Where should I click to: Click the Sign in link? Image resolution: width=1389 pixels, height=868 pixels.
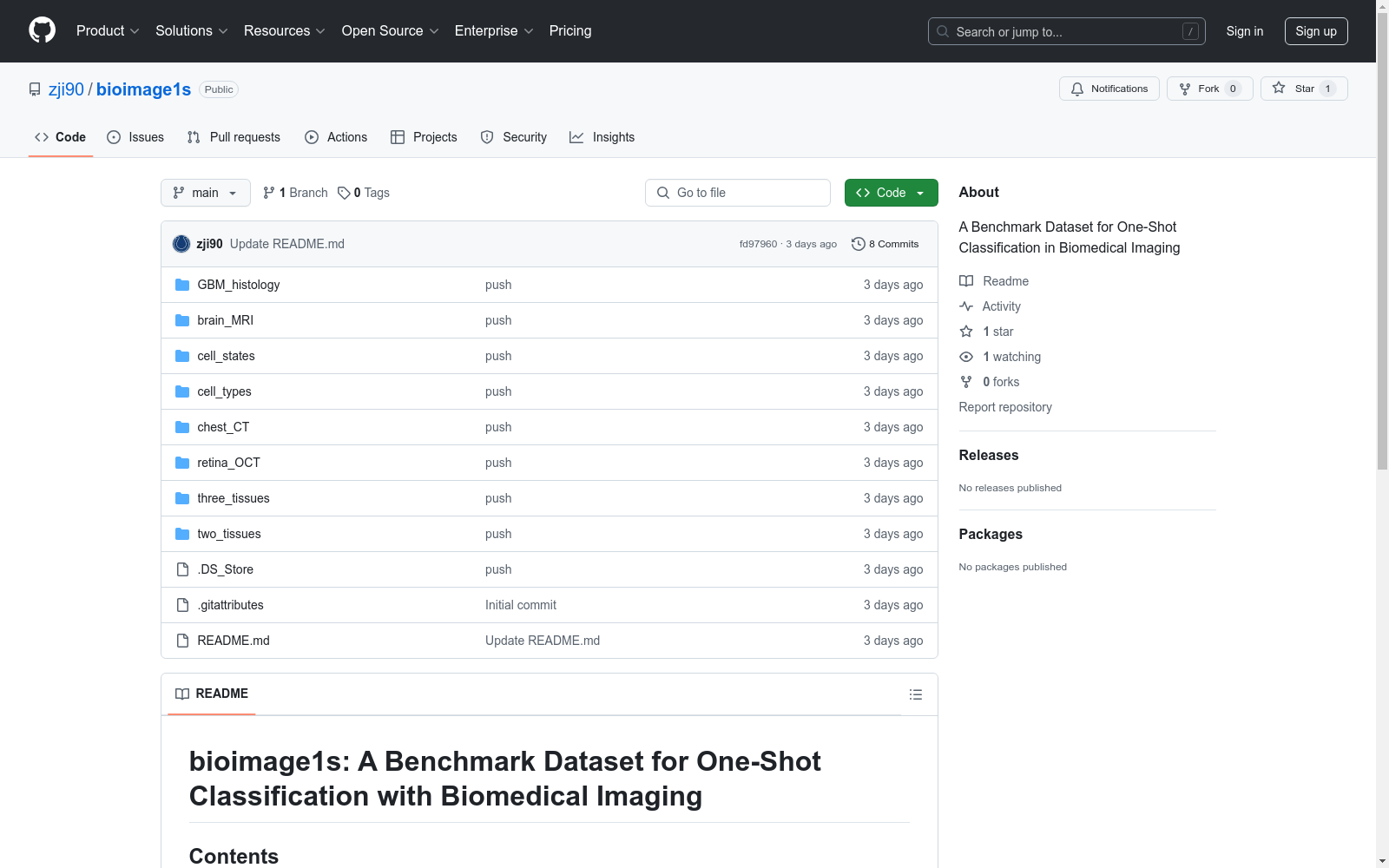(x=1245, y=31)
